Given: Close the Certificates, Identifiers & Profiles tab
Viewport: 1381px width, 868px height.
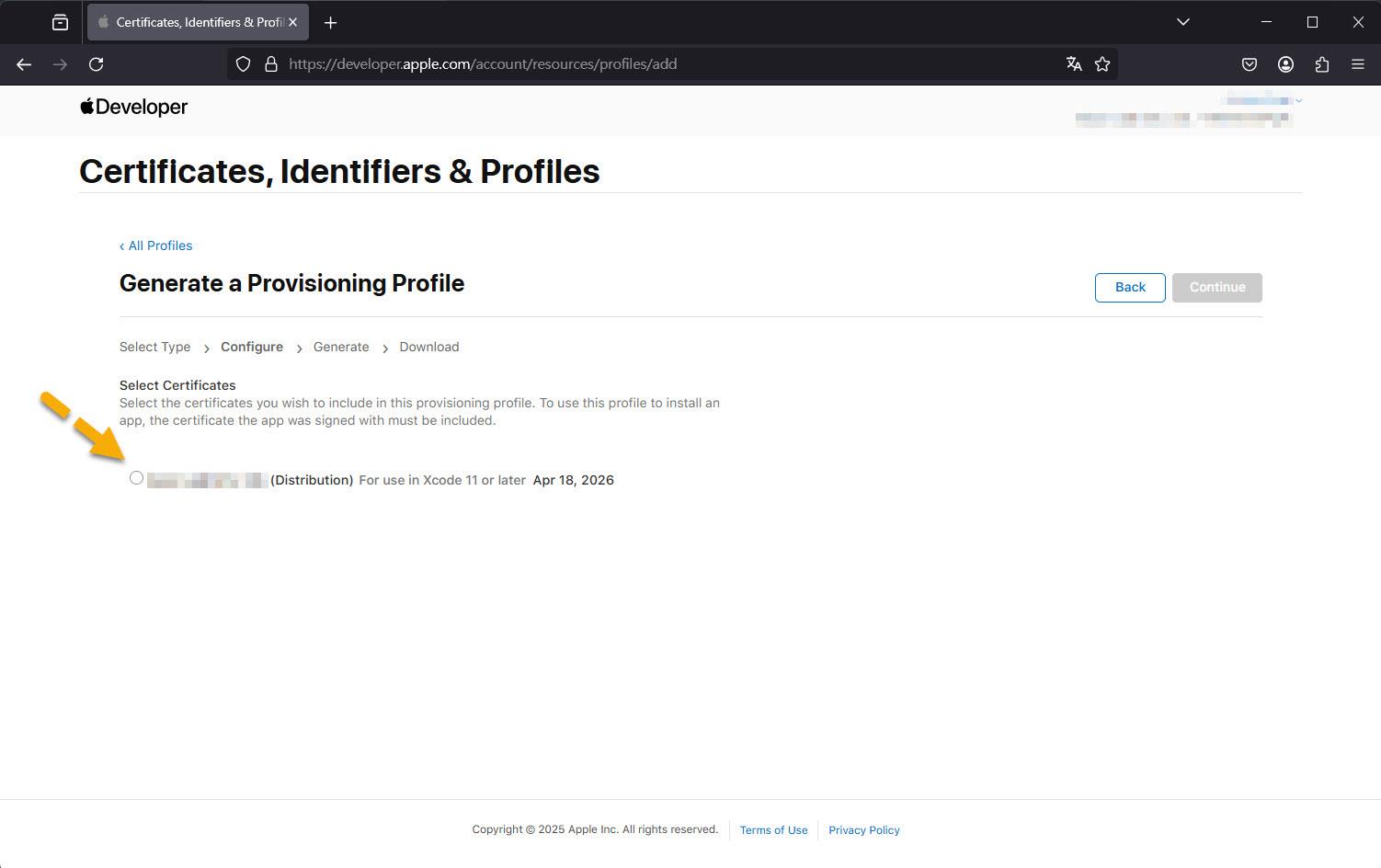Looking at the screenshot, I should tap(293, 22).
